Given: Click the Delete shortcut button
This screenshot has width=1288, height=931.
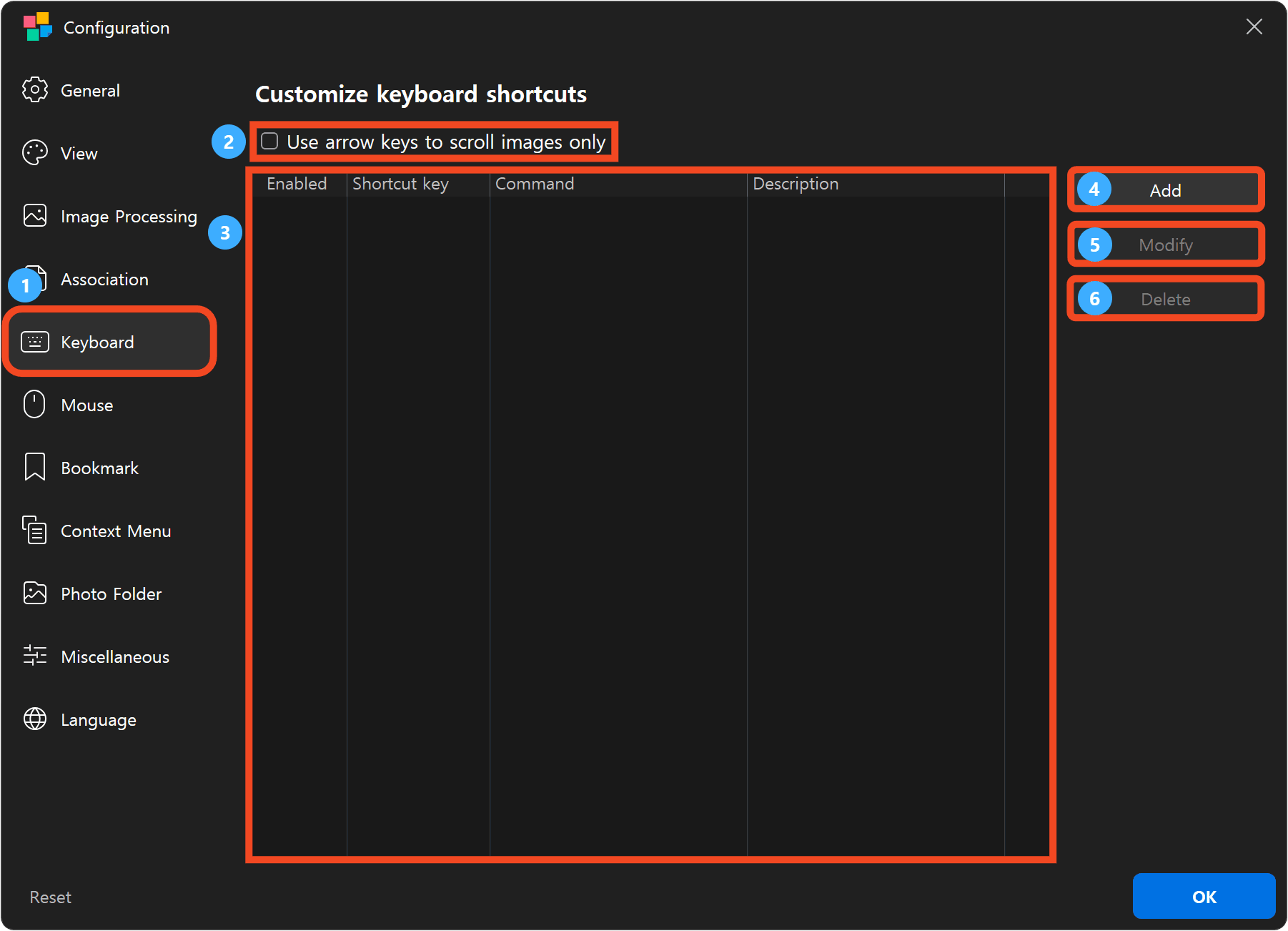Looking at the screenshot, I should click(x=1166, y=299).
